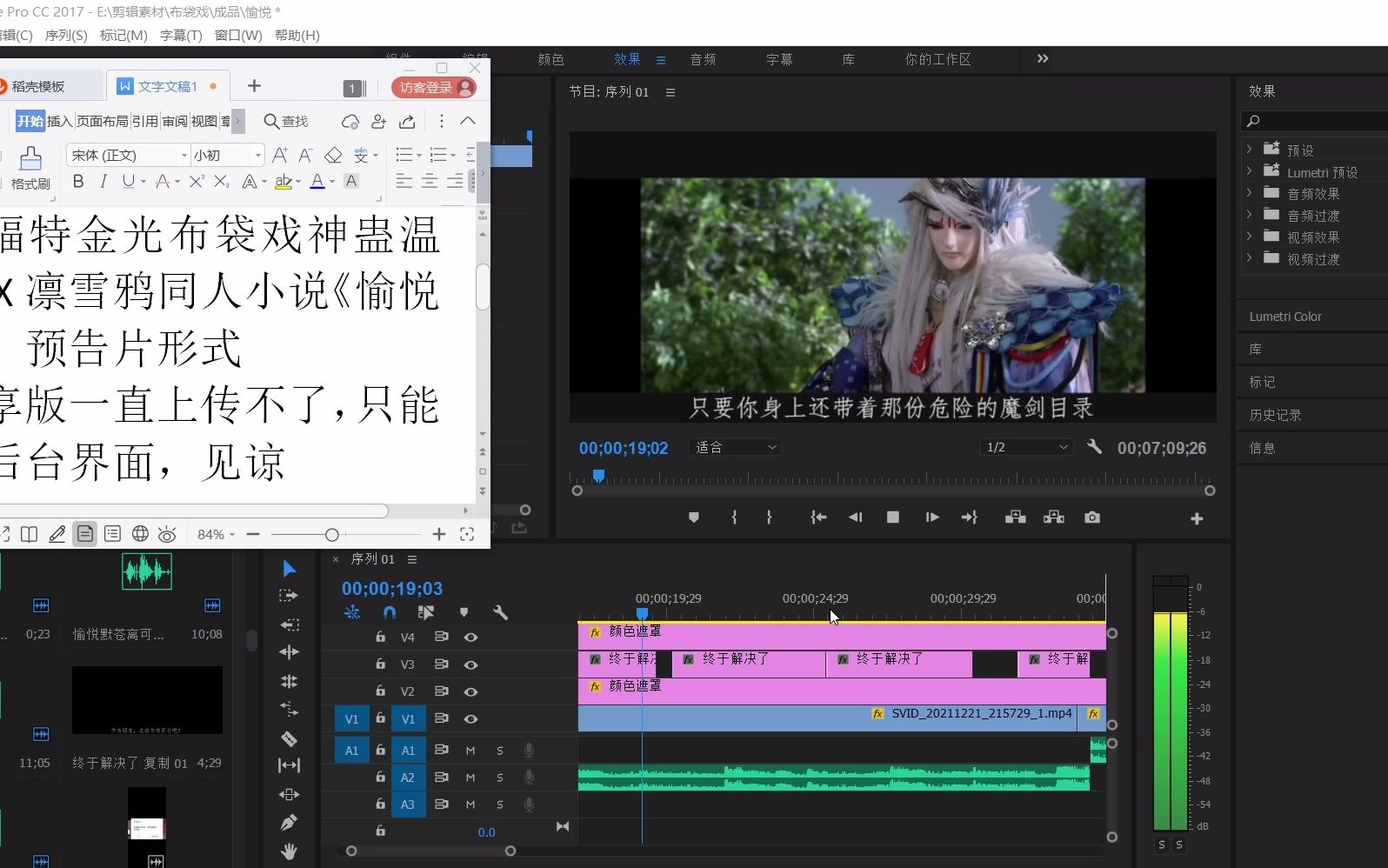Go to In point in program monitor
Screen dimensions: 1388x868
[x=818, y=517]
